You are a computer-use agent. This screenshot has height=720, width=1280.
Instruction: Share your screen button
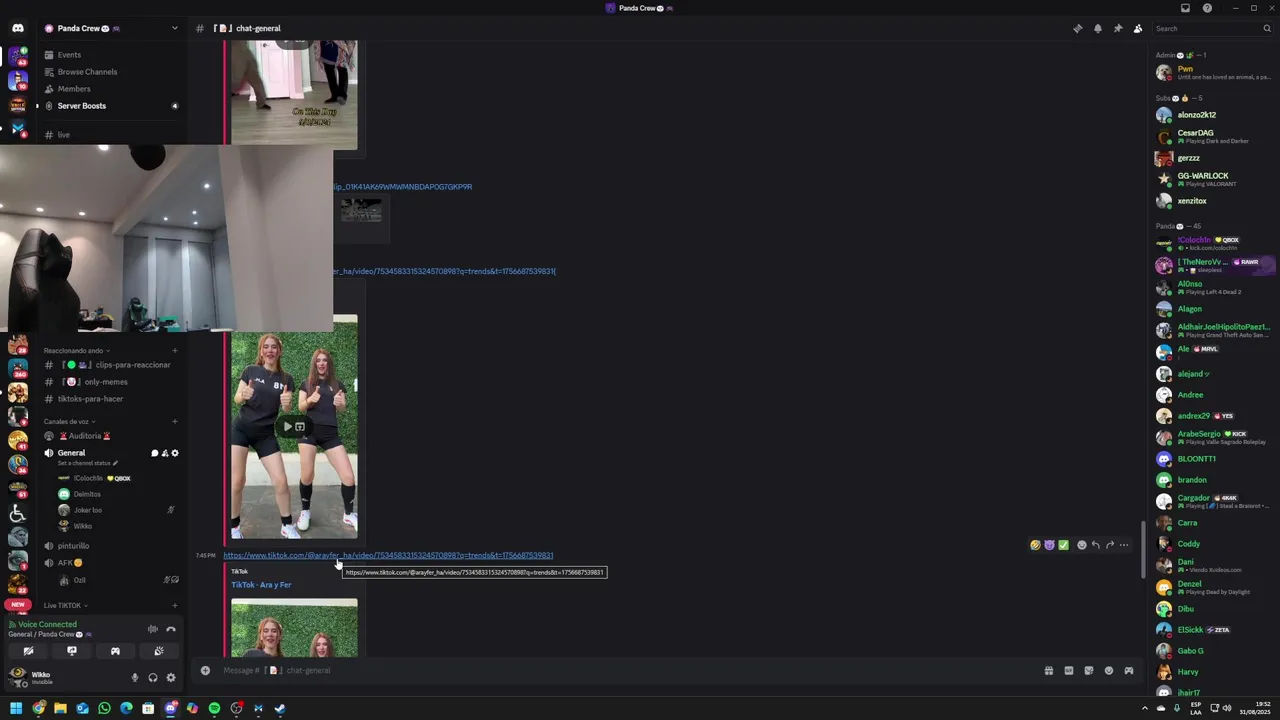[72, 651]
